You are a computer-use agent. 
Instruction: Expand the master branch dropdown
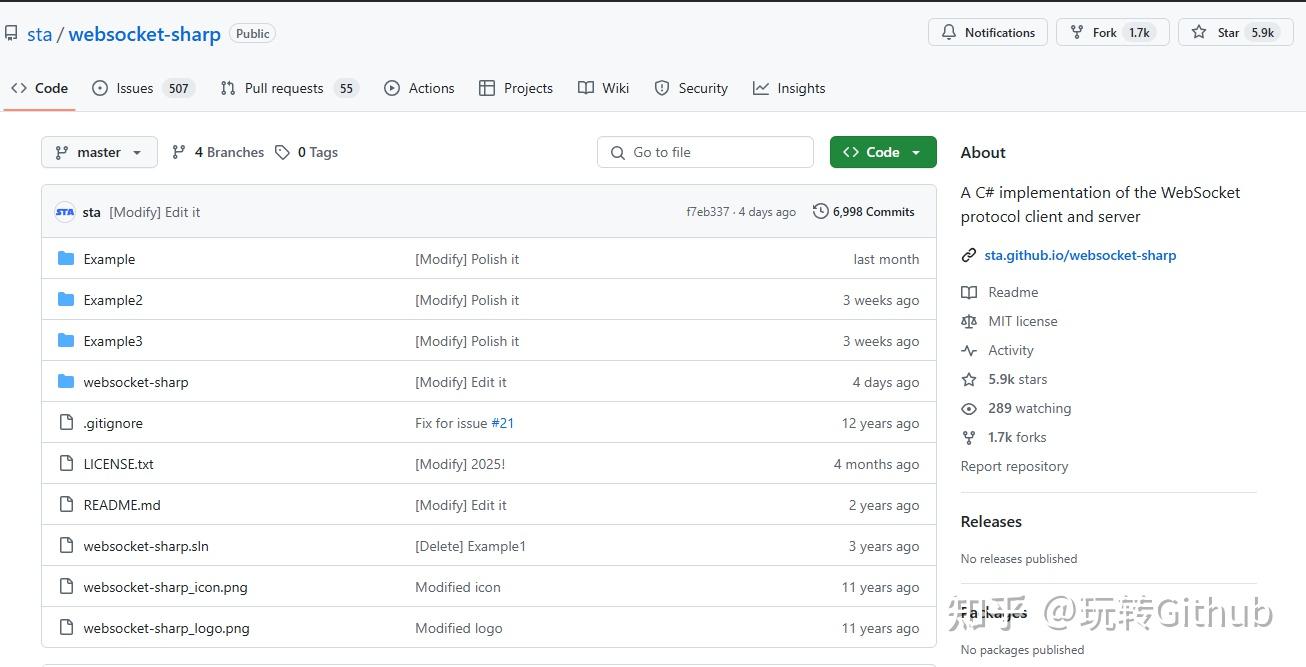[x=99, y=152]
